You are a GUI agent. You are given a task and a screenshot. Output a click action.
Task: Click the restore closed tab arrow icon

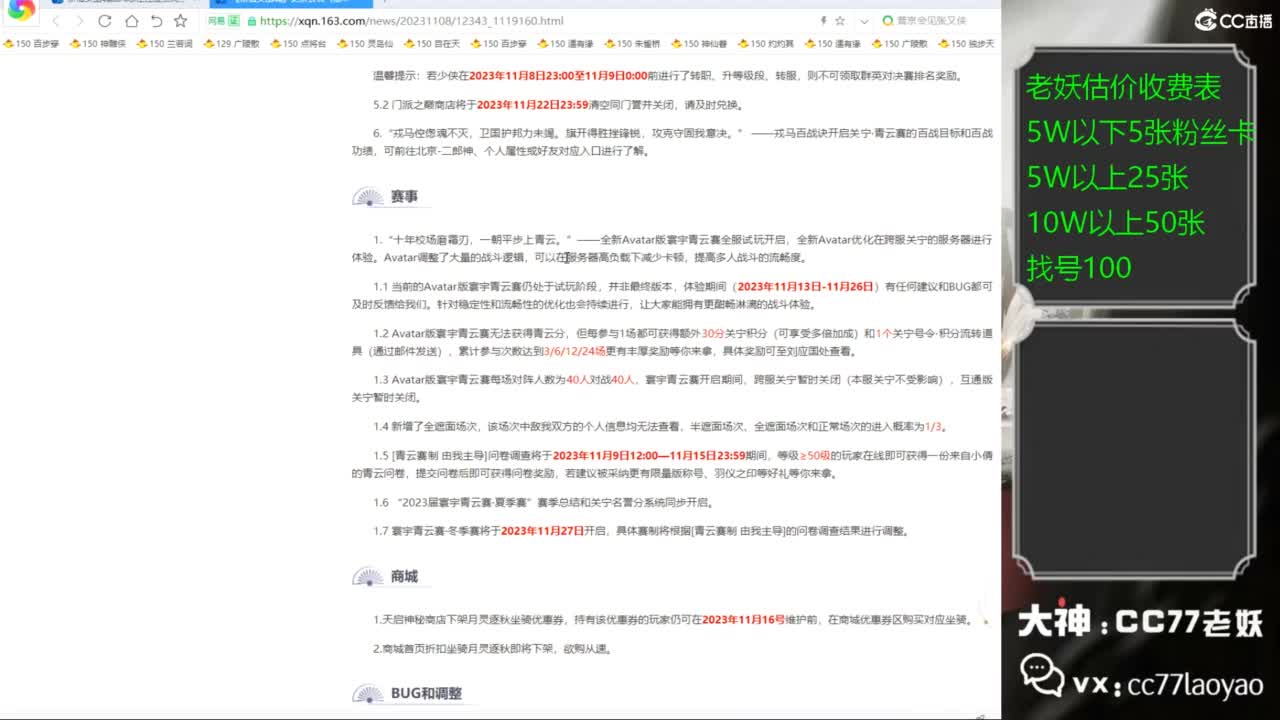click(x=156, y=22)
